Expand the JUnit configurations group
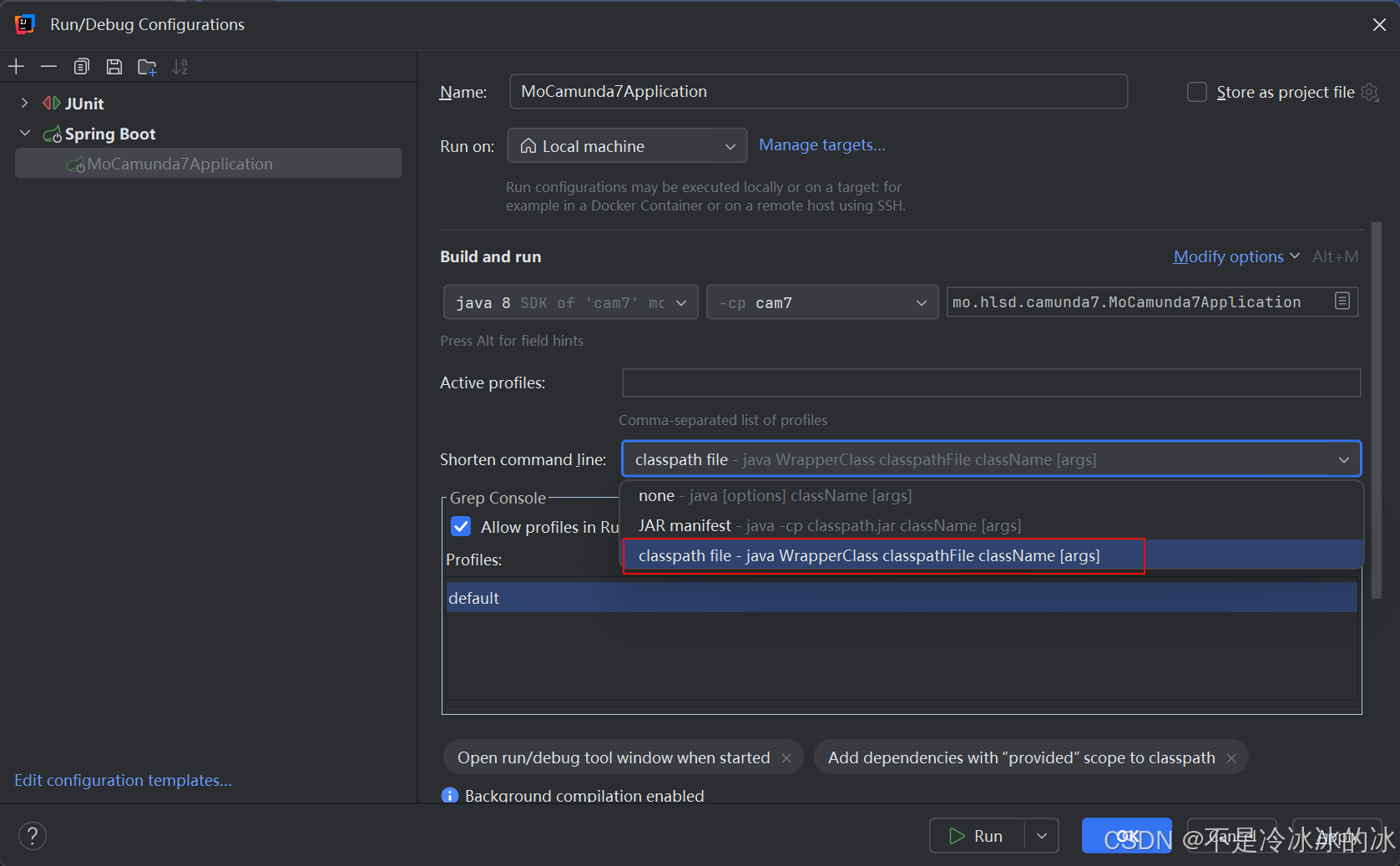 point(25,103)
